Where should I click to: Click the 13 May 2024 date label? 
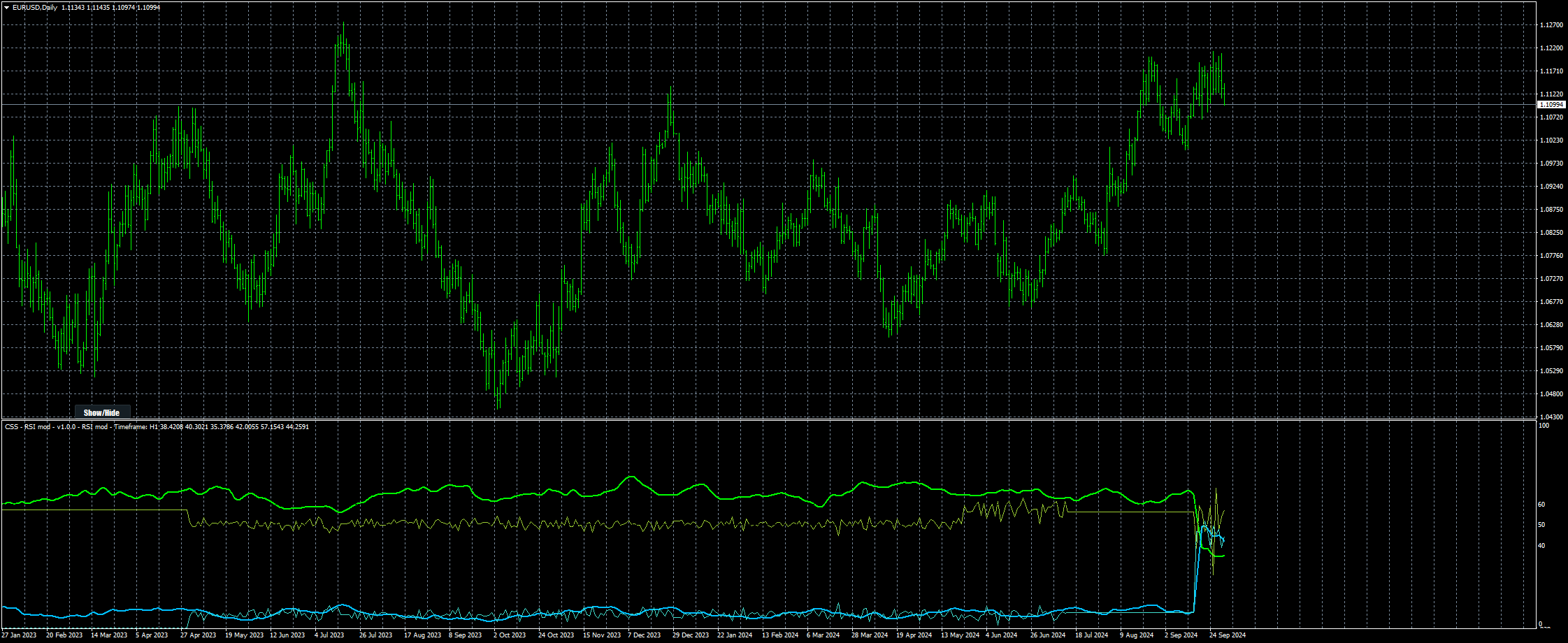(961, 635)
